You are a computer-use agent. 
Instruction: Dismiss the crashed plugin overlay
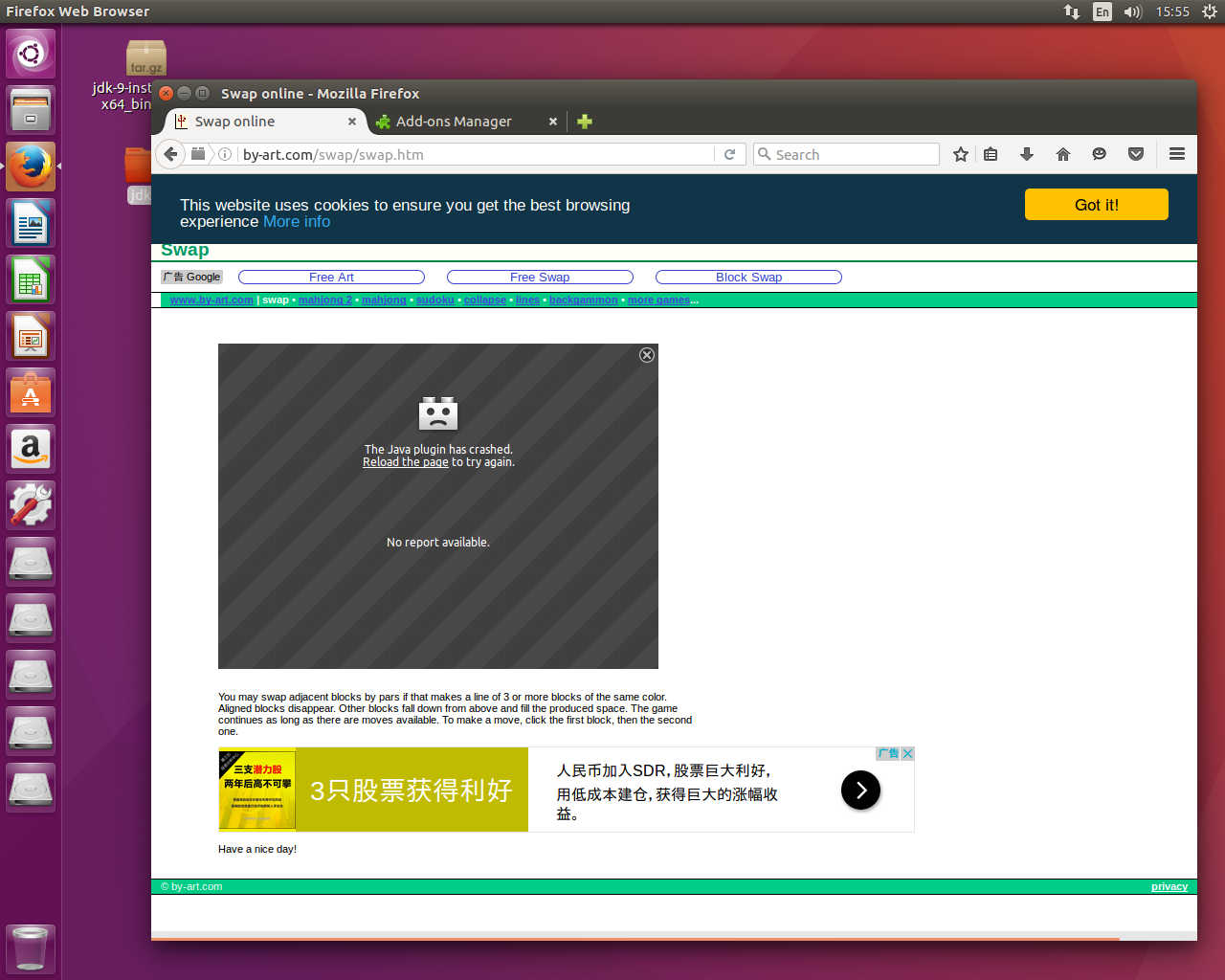click(x=647, y=355)
